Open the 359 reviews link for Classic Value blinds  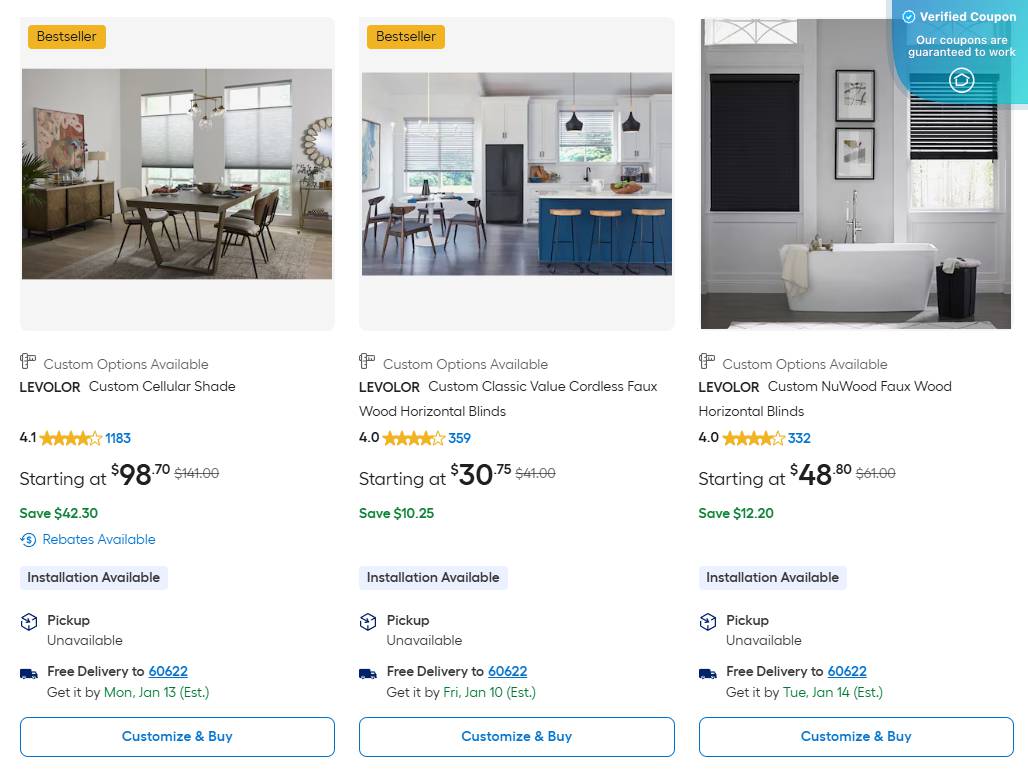pyautogui.click(x=456, y=438)
